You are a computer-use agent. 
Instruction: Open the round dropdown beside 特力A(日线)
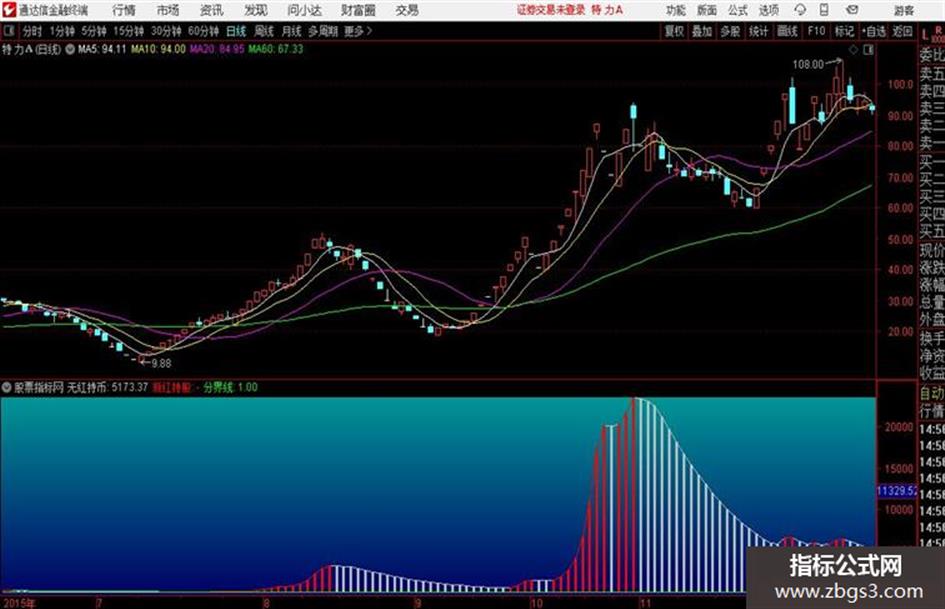coord(70,49)
